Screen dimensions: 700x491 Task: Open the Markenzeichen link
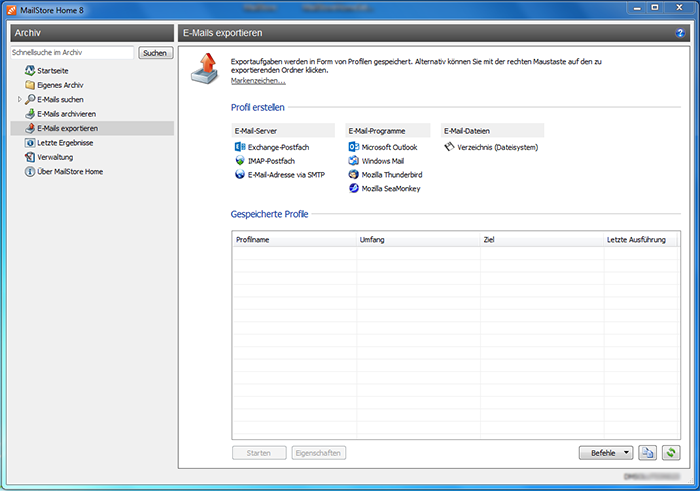tap(258, 80)
